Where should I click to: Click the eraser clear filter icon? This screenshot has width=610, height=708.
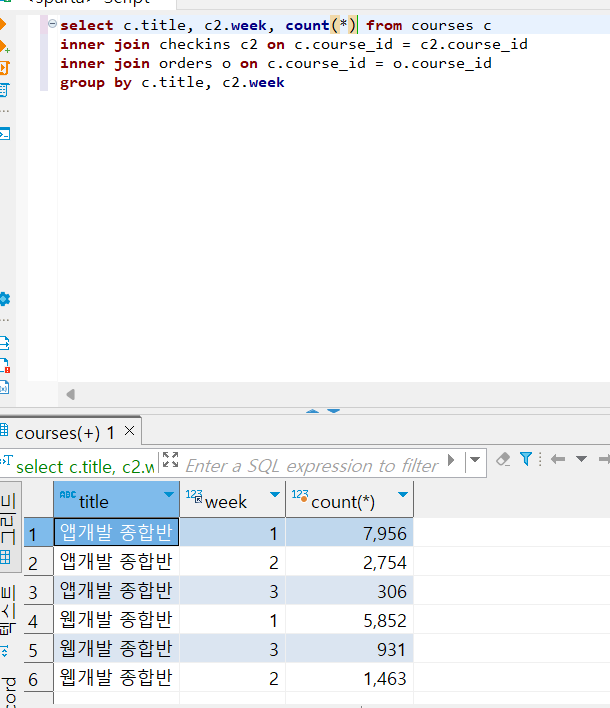coord(503,460)
